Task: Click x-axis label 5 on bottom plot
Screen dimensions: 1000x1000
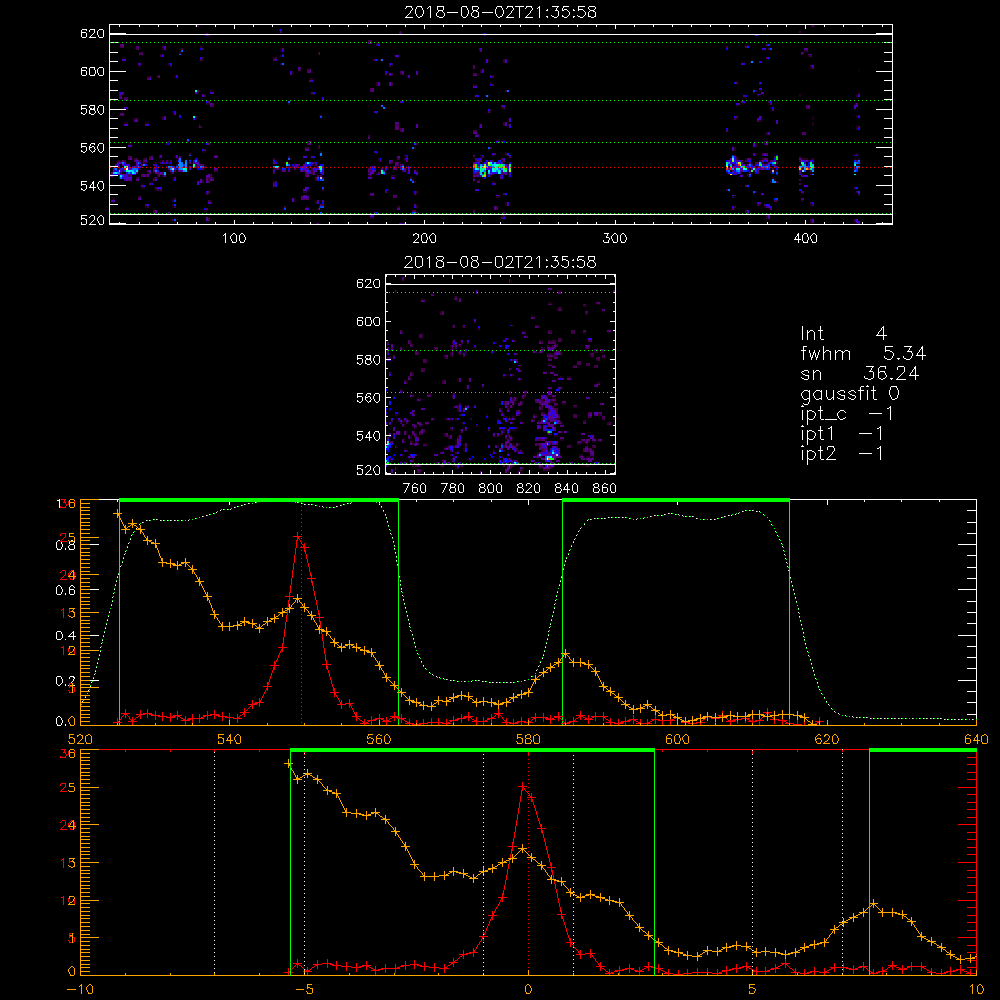Action: (x=753, y=990)
